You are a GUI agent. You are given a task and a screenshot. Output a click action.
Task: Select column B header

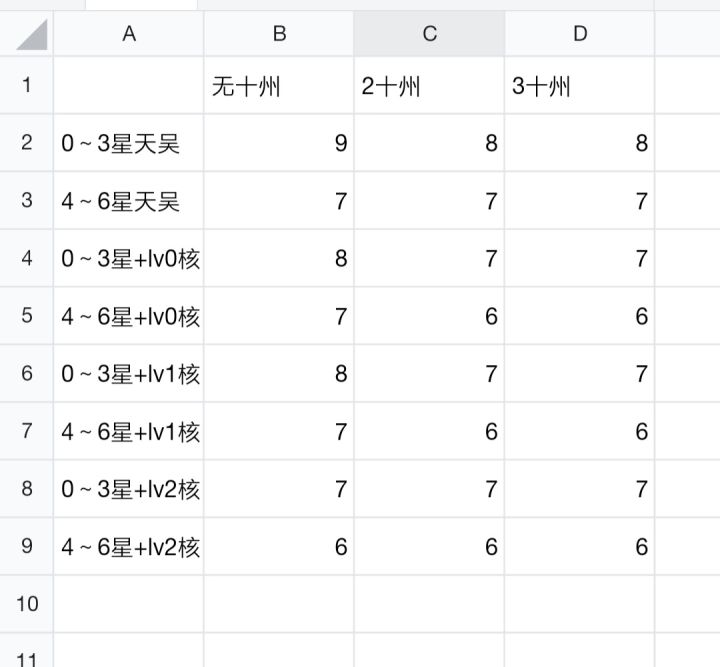point(279,34)
